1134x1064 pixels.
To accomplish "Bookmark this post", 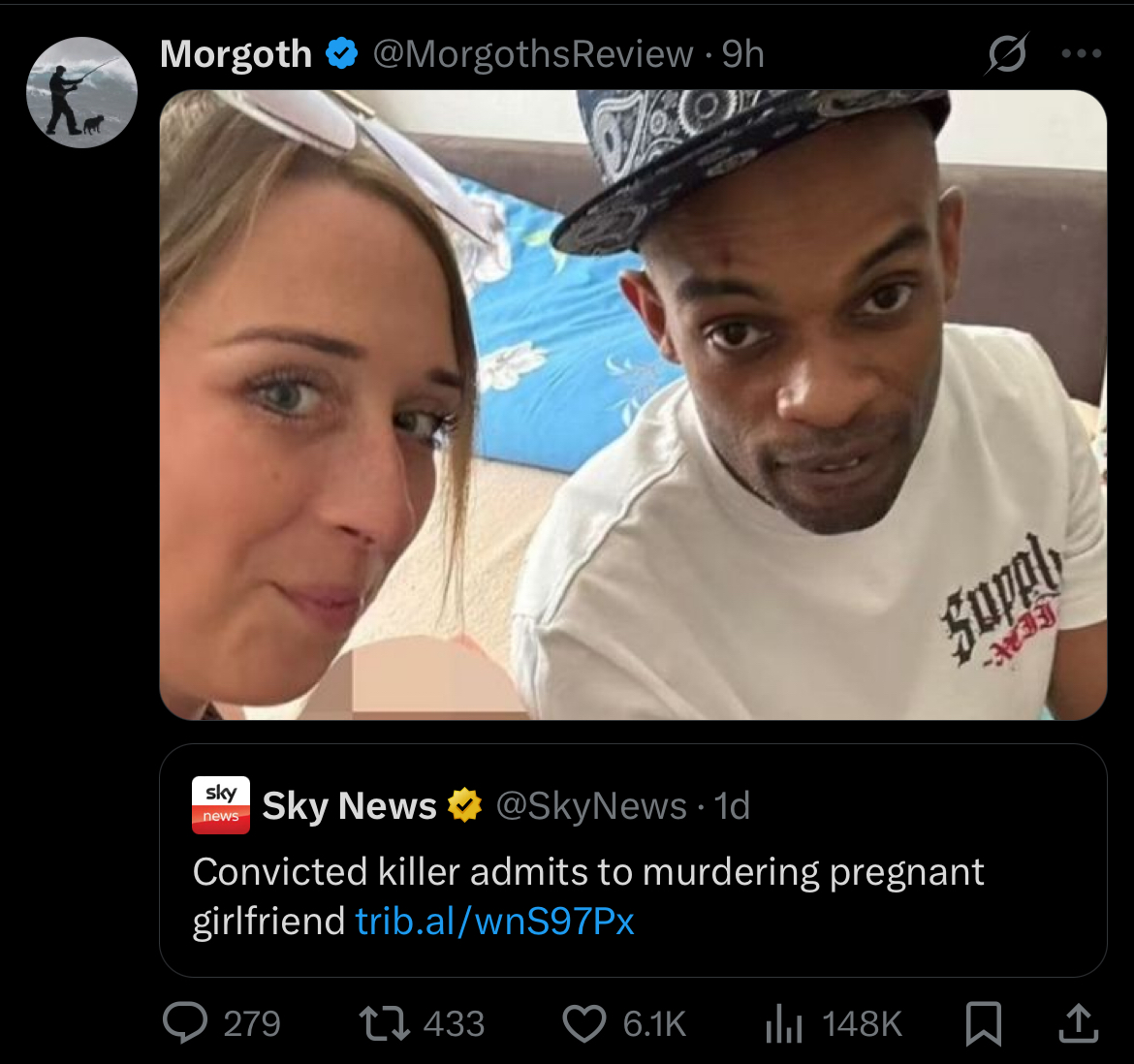I will (x=984, y=1023).
